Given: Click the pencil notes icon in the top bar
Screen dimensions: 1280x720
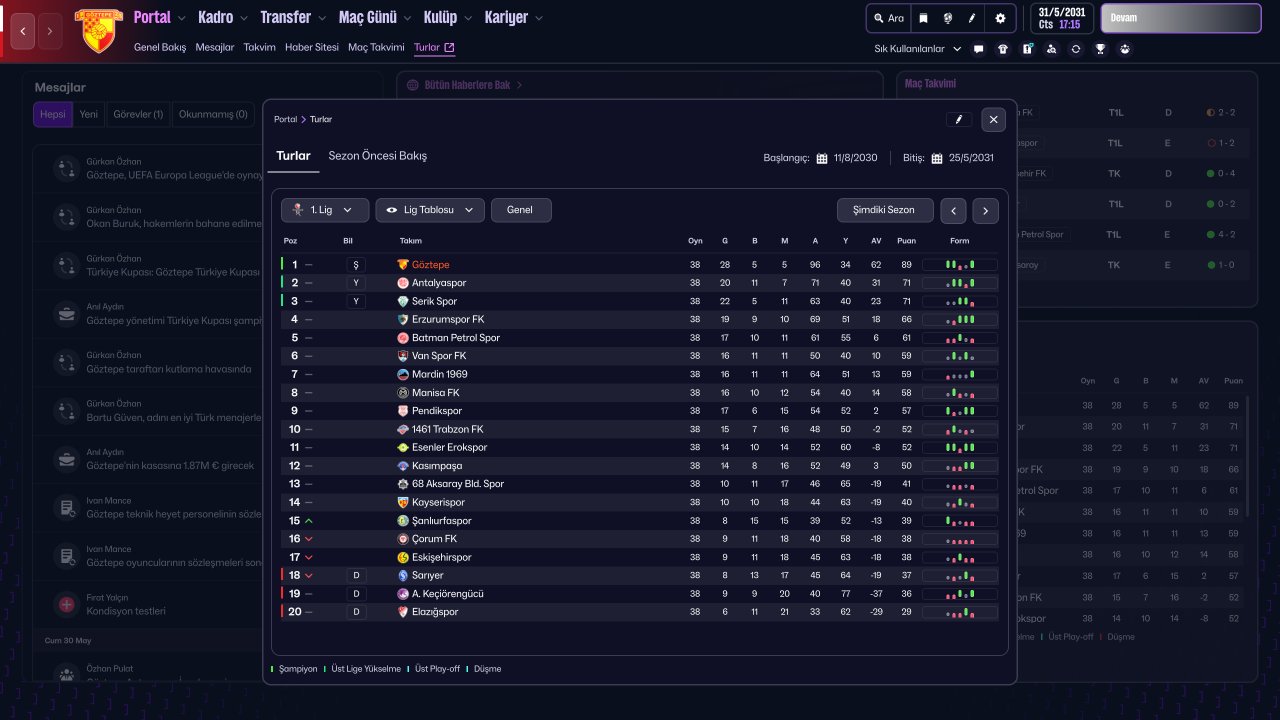Looking at the screenshot, I should 972,18.
